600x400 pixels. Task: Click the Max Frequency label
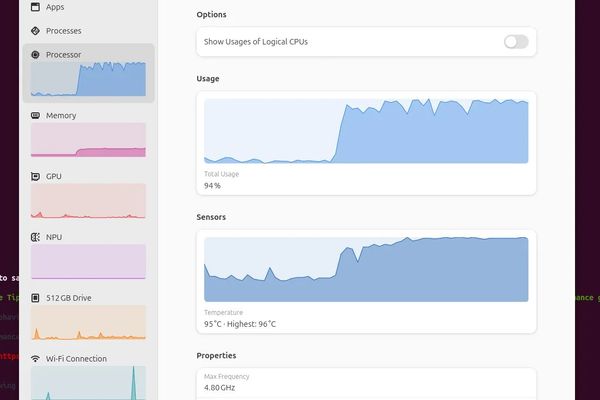tap(227, 376)
